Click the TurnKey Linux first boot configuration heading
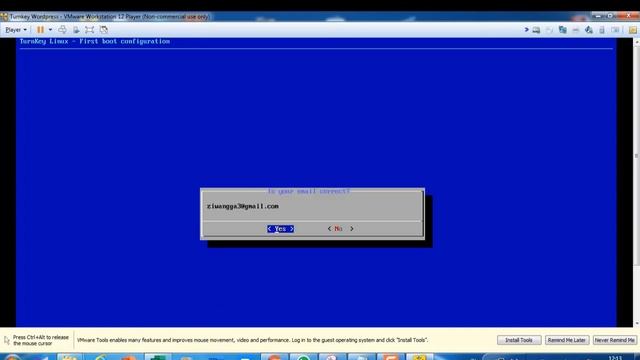Viewport: 640px width, 360px height. click(95, 41)
